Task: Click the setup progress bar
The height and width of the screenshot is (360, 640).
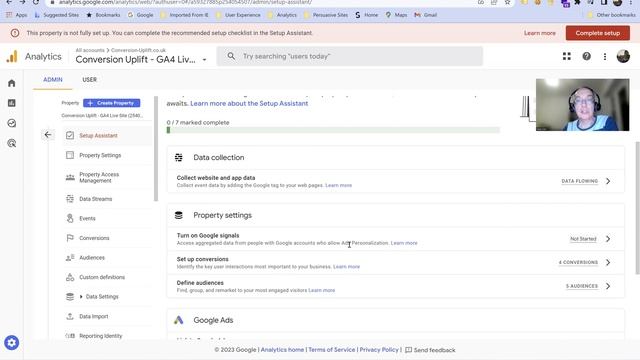Action: point(333,130)
